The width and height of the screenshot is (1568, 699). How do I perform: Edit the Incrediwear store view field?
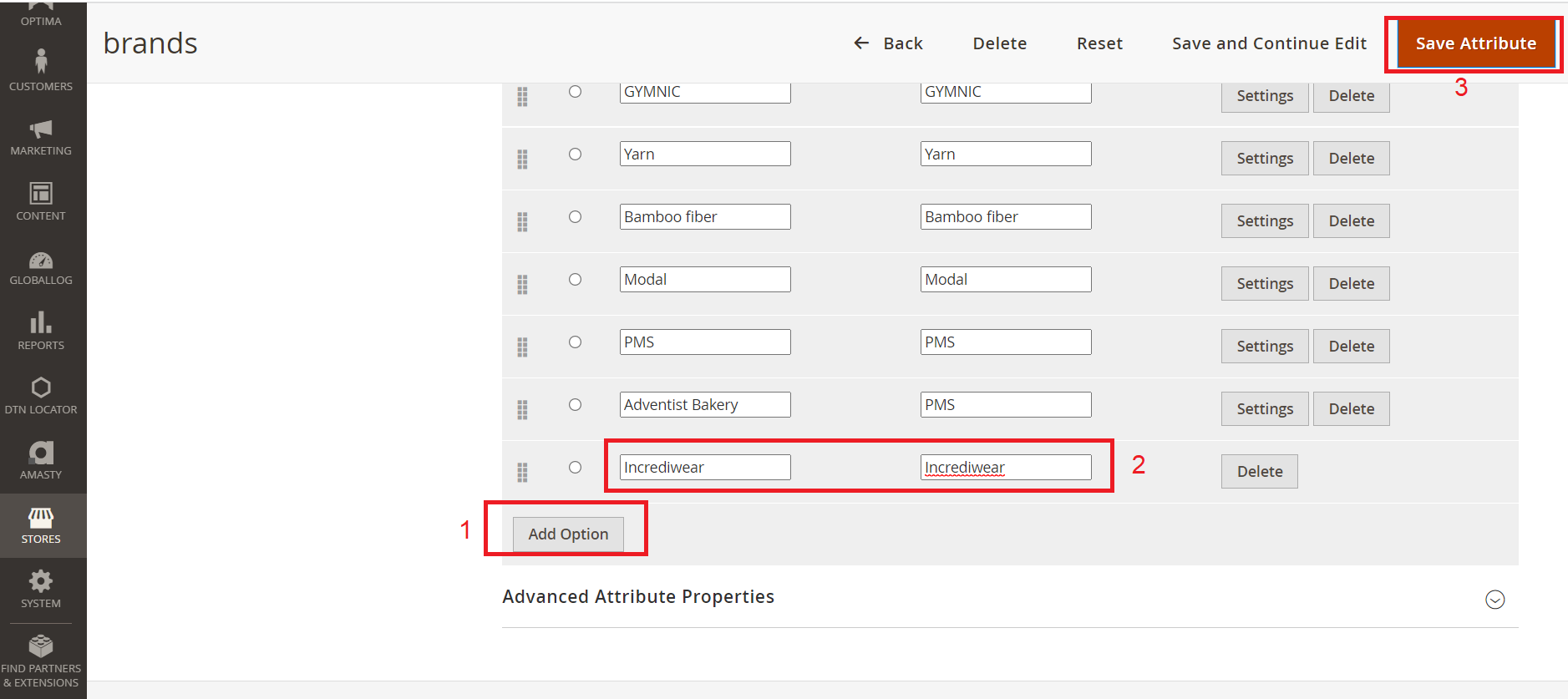[x=1006, y=467]
